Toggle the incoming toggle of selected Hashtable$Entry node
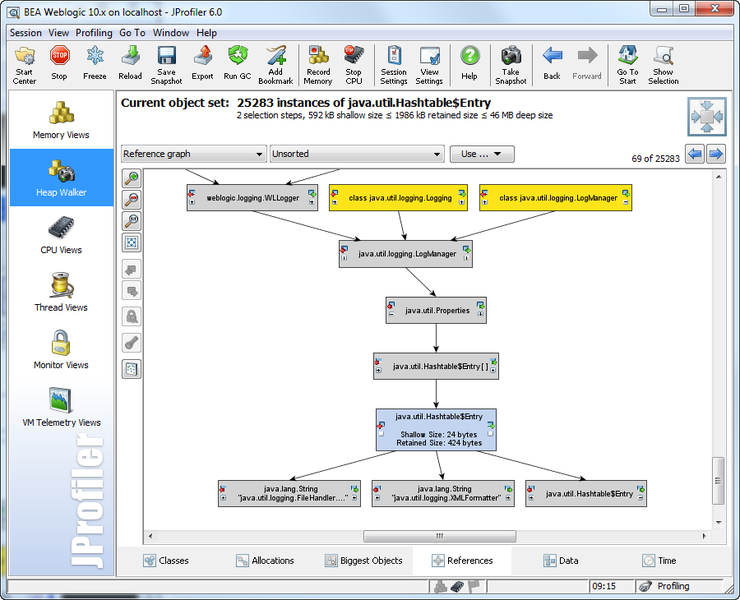 pyautogui.click(x=381, y=433)
